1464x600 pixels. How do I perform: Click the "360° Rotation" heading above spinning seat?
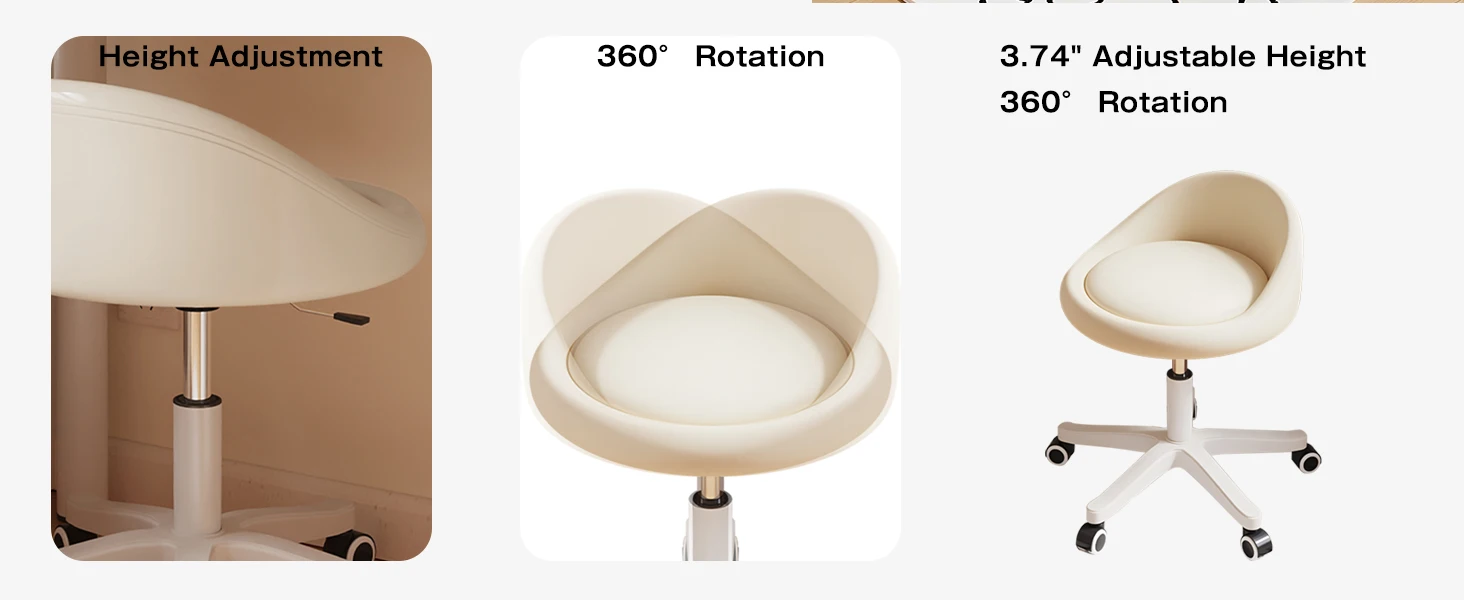click(x=710, y=56)
